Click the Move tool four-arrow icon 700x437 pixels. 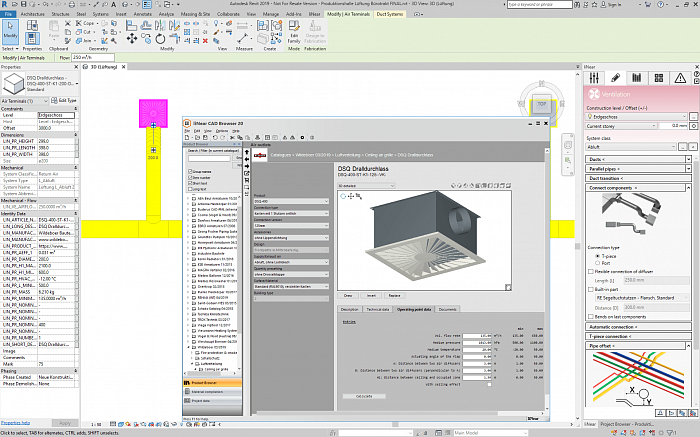[x=131, y=39]
